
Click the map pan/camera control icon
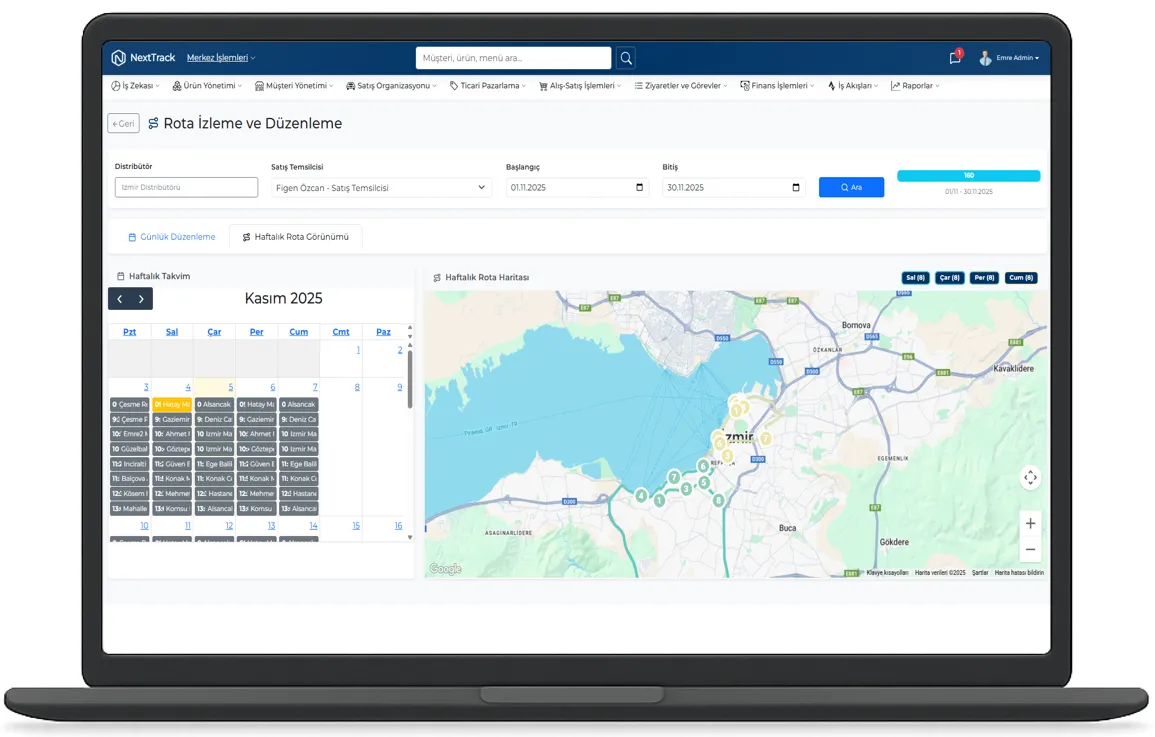[1030, 478]
